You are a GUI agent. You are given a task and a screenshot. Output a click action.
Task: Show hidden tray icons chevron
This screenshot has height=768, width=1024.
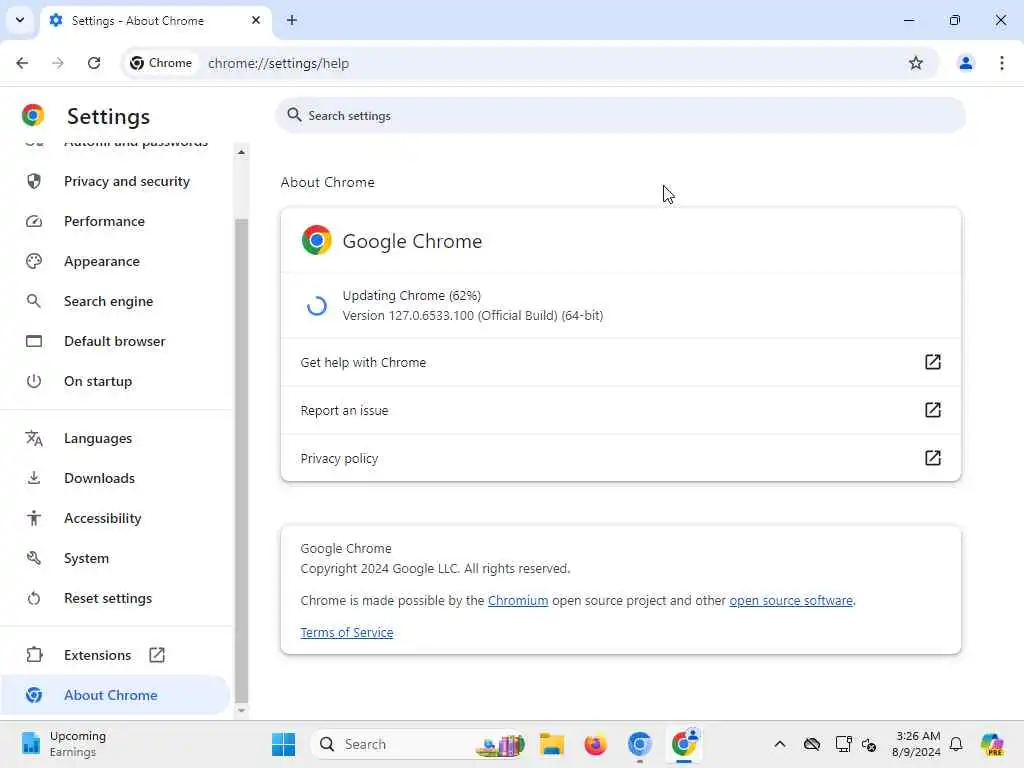coord(780,744)
